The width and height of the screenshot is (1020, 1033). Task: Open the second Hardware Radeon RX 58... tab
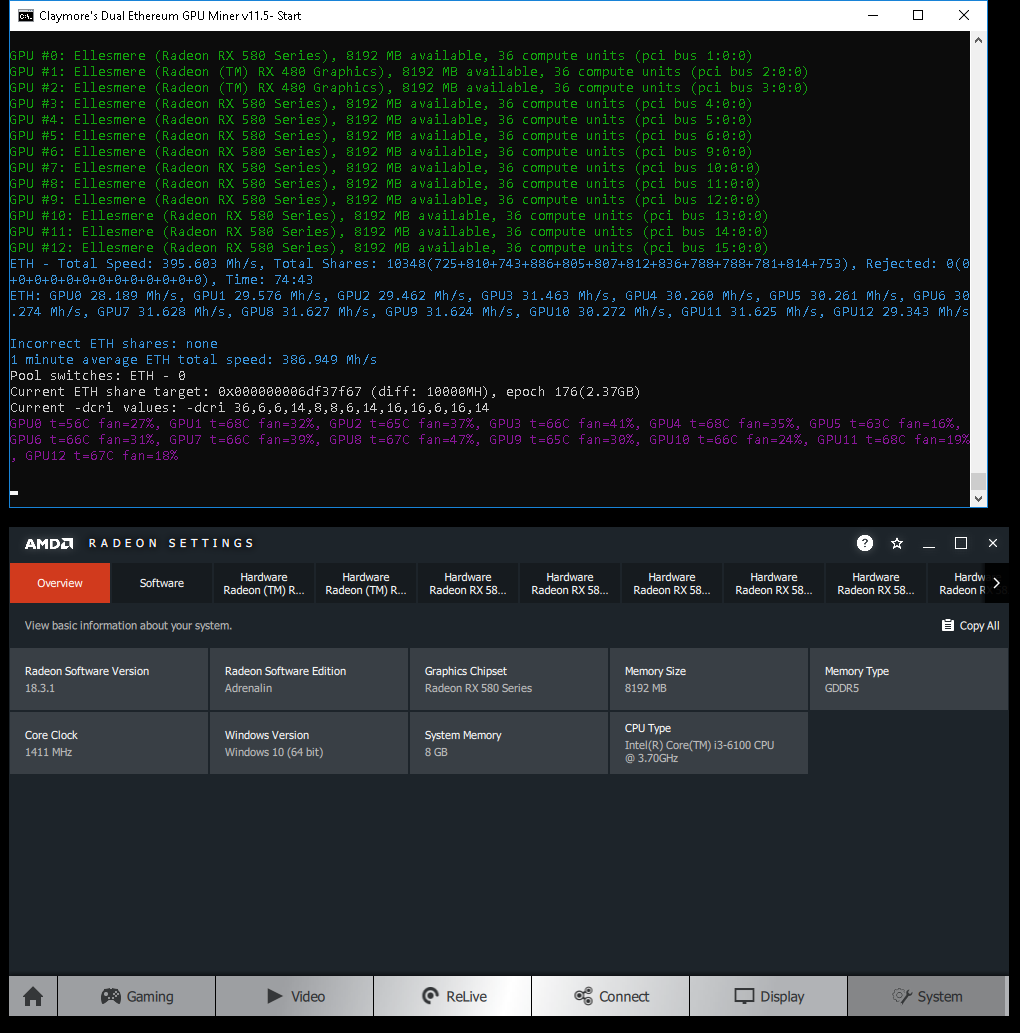(570, 583)
